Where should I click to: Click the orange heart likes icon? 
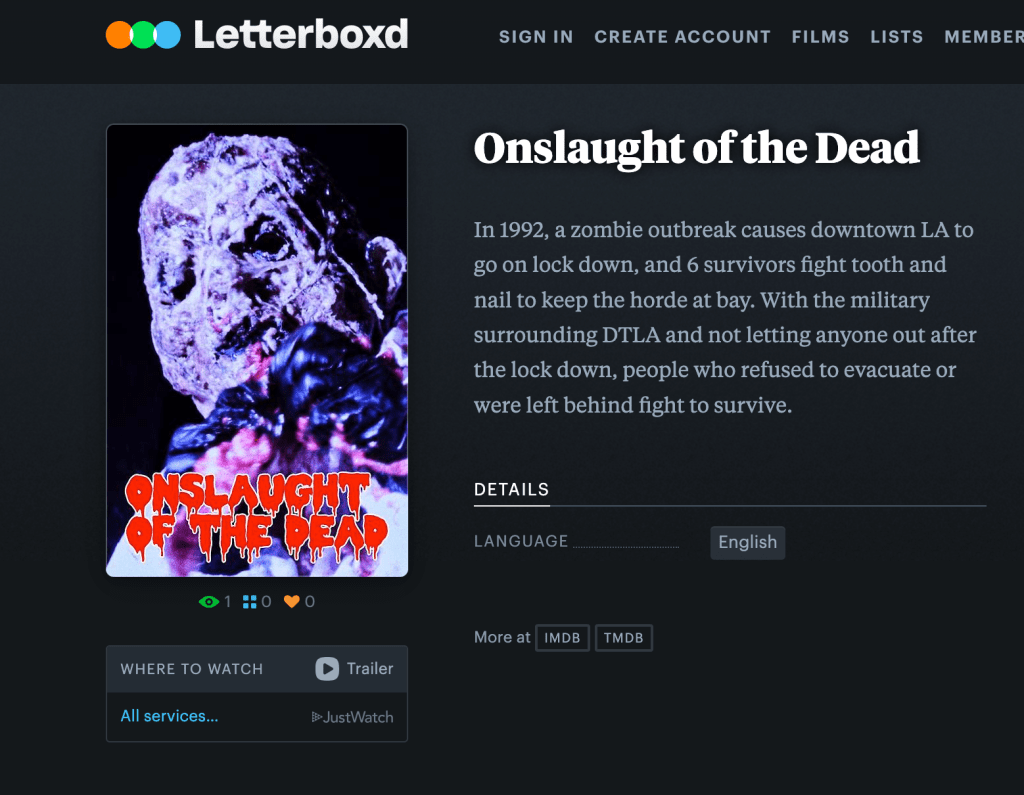click(291, 602)
